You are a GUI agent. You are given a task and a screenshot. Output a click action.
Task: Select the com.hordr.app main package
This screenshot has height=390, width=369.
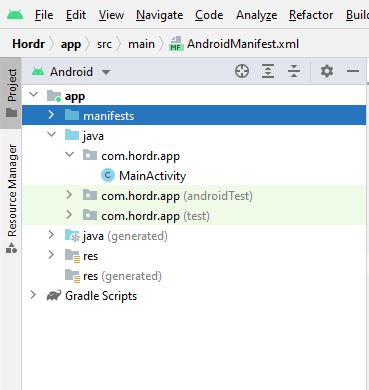tap(140, 156)
